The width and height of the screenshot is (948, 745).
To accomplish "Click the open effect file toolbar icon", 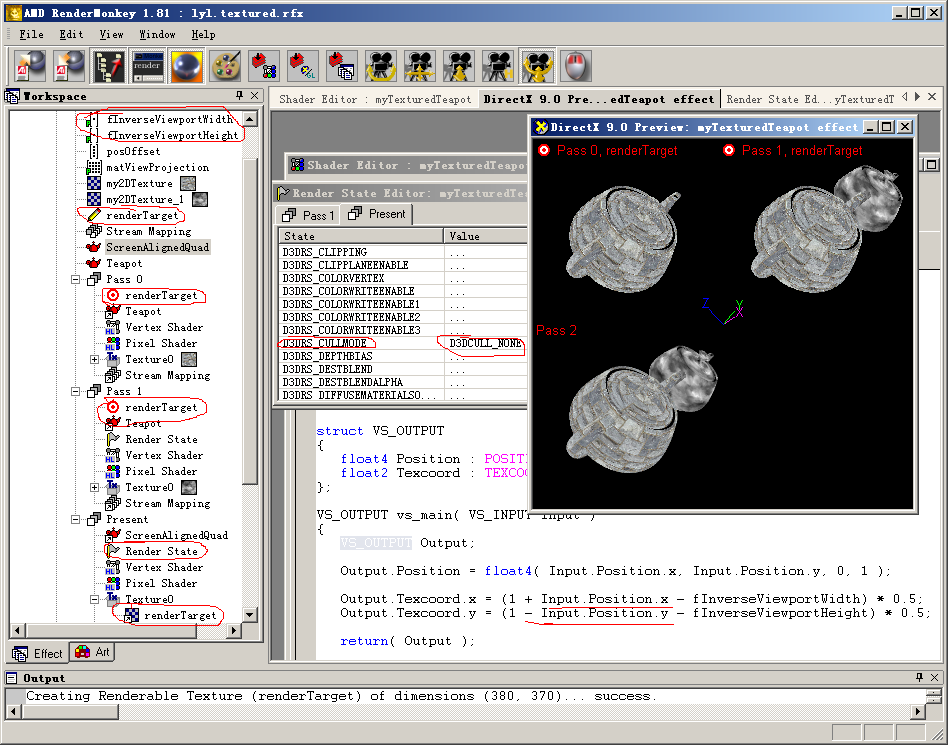I will pos(30,66).
